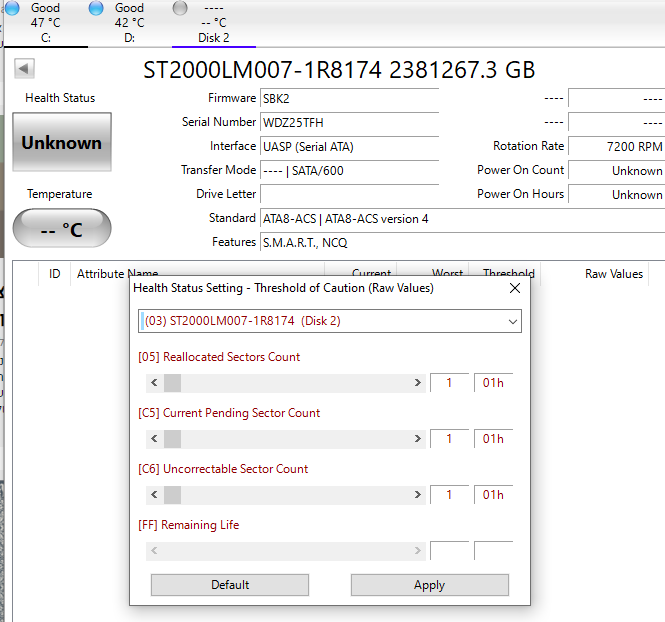665x622 pixels.
Task: Select the C: drive status tab
Action: [x=46, y=22]
